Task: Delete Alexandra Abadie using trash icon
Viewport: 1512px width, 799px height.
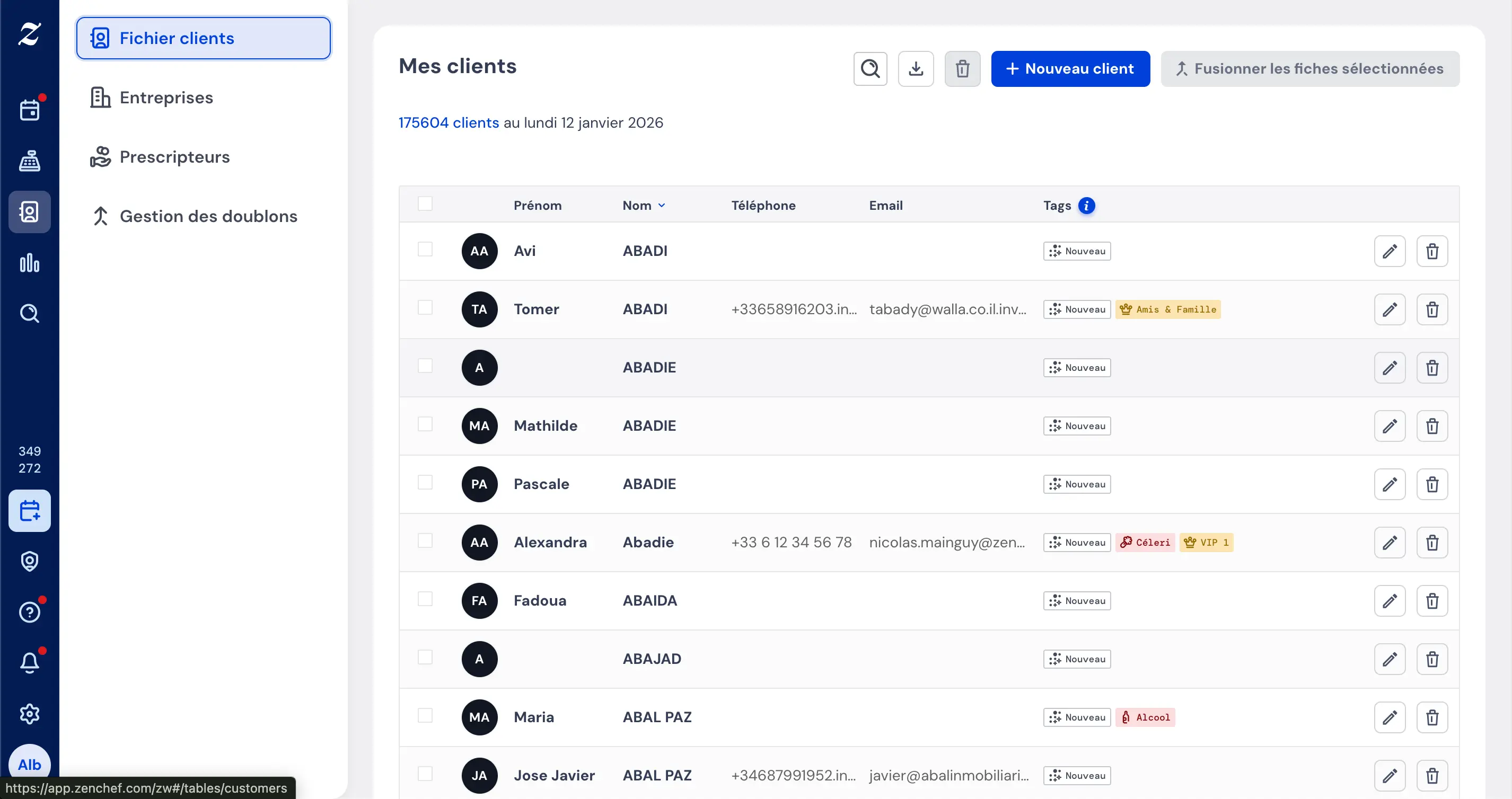Action: coord(1431,542)
